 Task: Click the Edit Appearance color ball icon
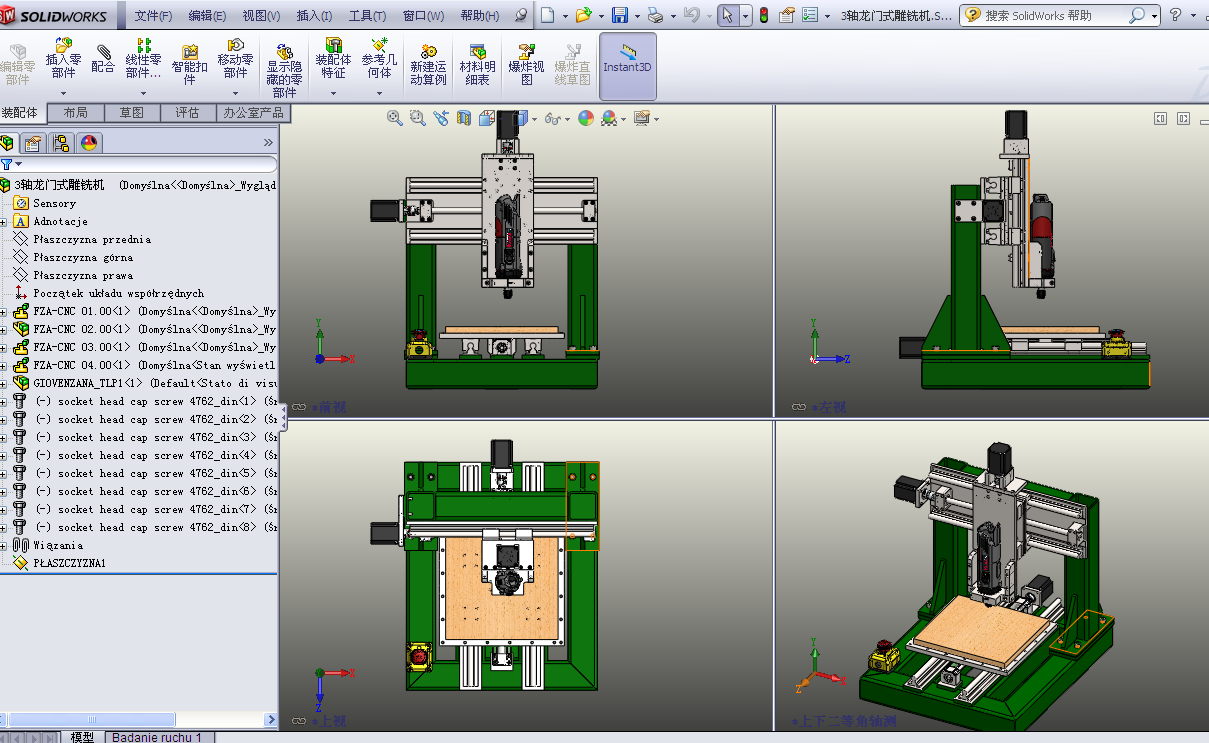click(585, 118)
